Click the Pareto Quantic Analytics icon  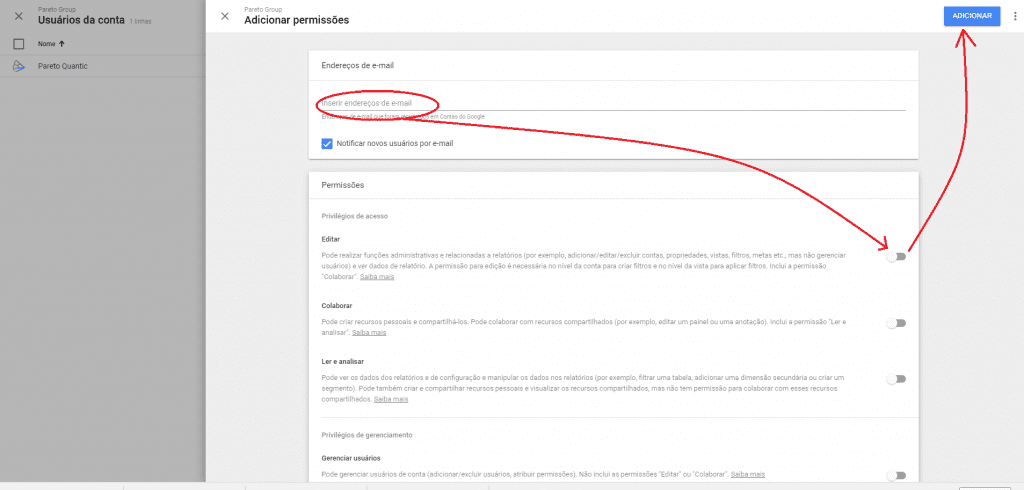pos(18,66)
